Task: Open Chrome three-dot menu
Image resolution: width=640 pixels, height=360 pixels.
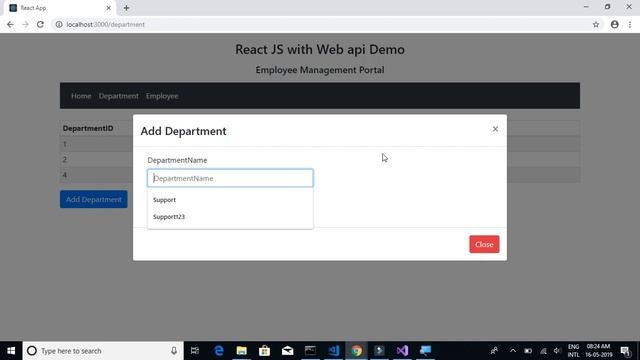Action: 630,24
